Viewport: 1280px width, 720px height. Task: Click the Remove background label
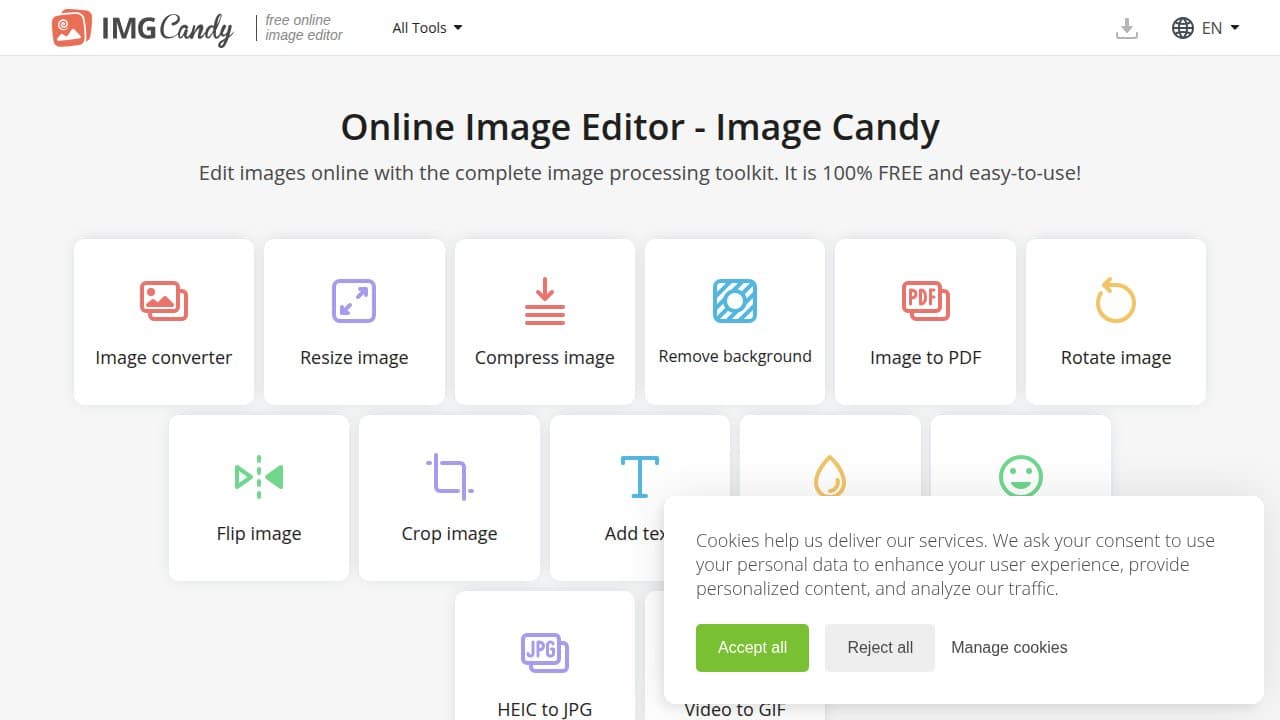[x=735, y=357]
